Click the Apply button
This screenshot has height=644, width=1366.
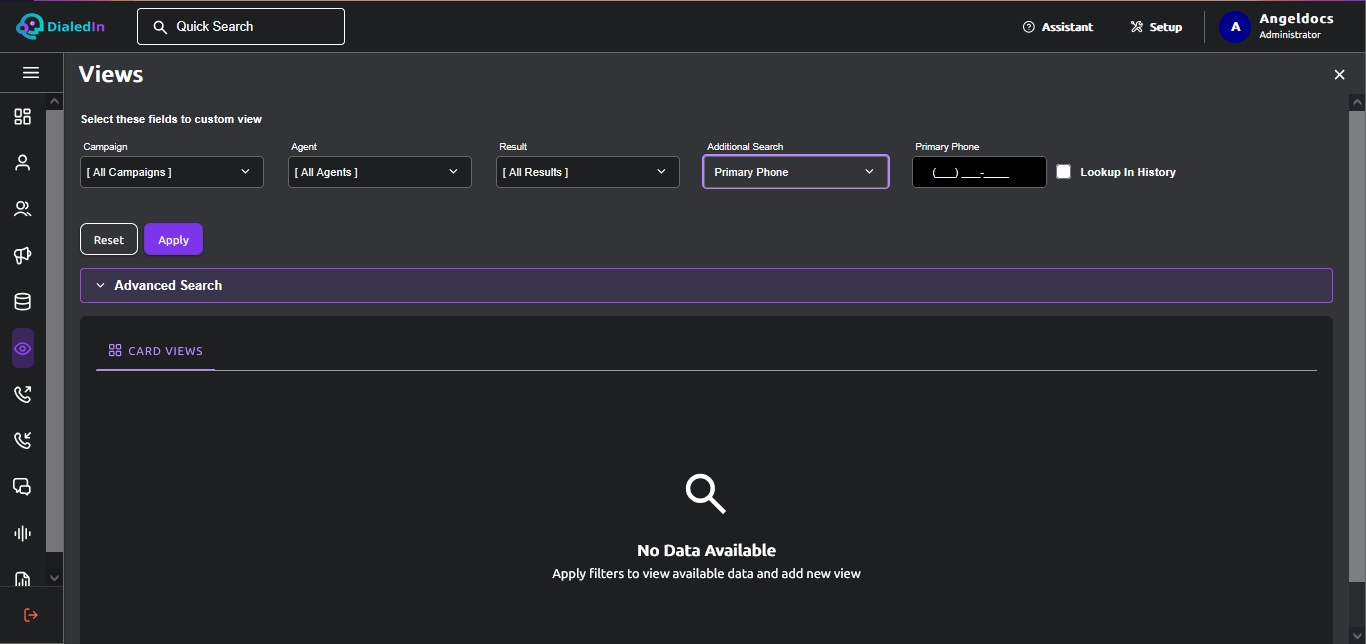[x=173, y=240]
